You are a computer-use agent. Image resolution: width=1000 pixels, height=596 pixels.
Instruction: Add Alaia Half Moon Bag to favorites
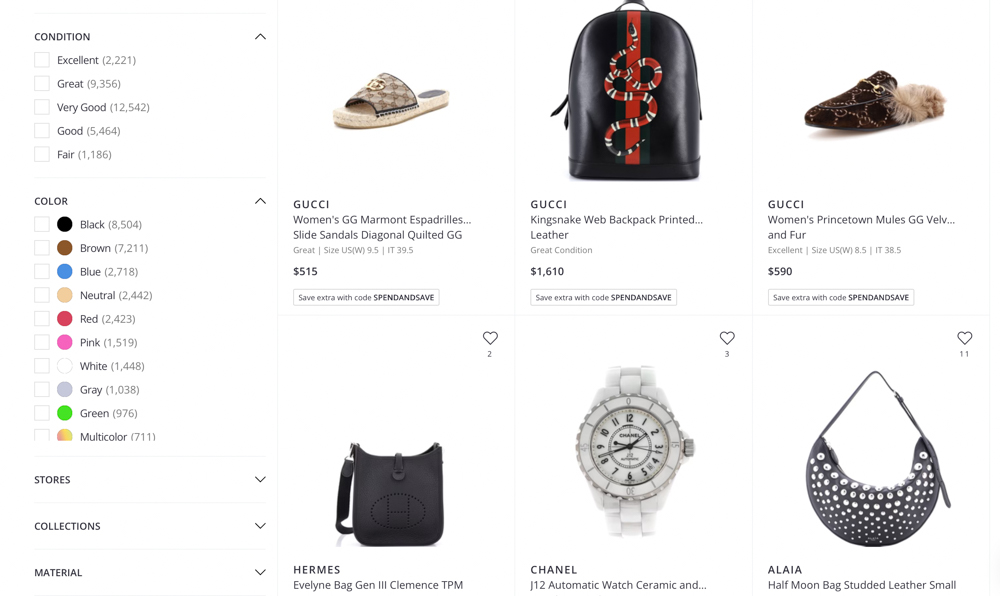click(964, 338)
